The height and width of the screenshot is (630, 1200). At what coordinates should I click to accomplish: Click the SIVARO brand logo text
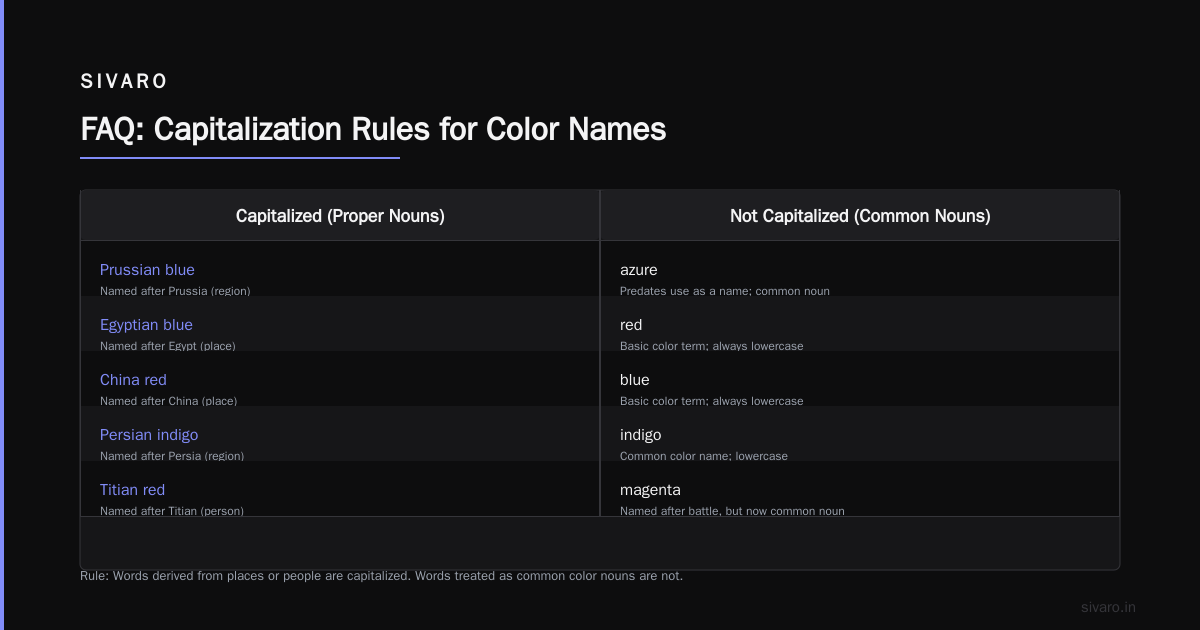tap(124, 81)
